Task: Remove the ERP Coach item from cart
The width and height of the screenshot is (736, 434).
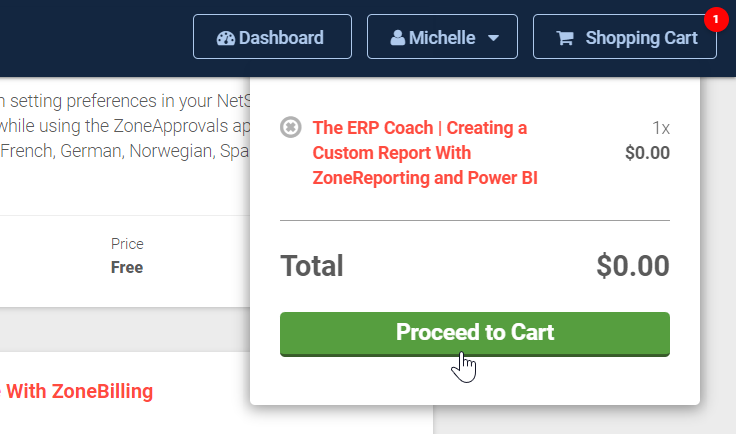Action: tap(290, 128)
